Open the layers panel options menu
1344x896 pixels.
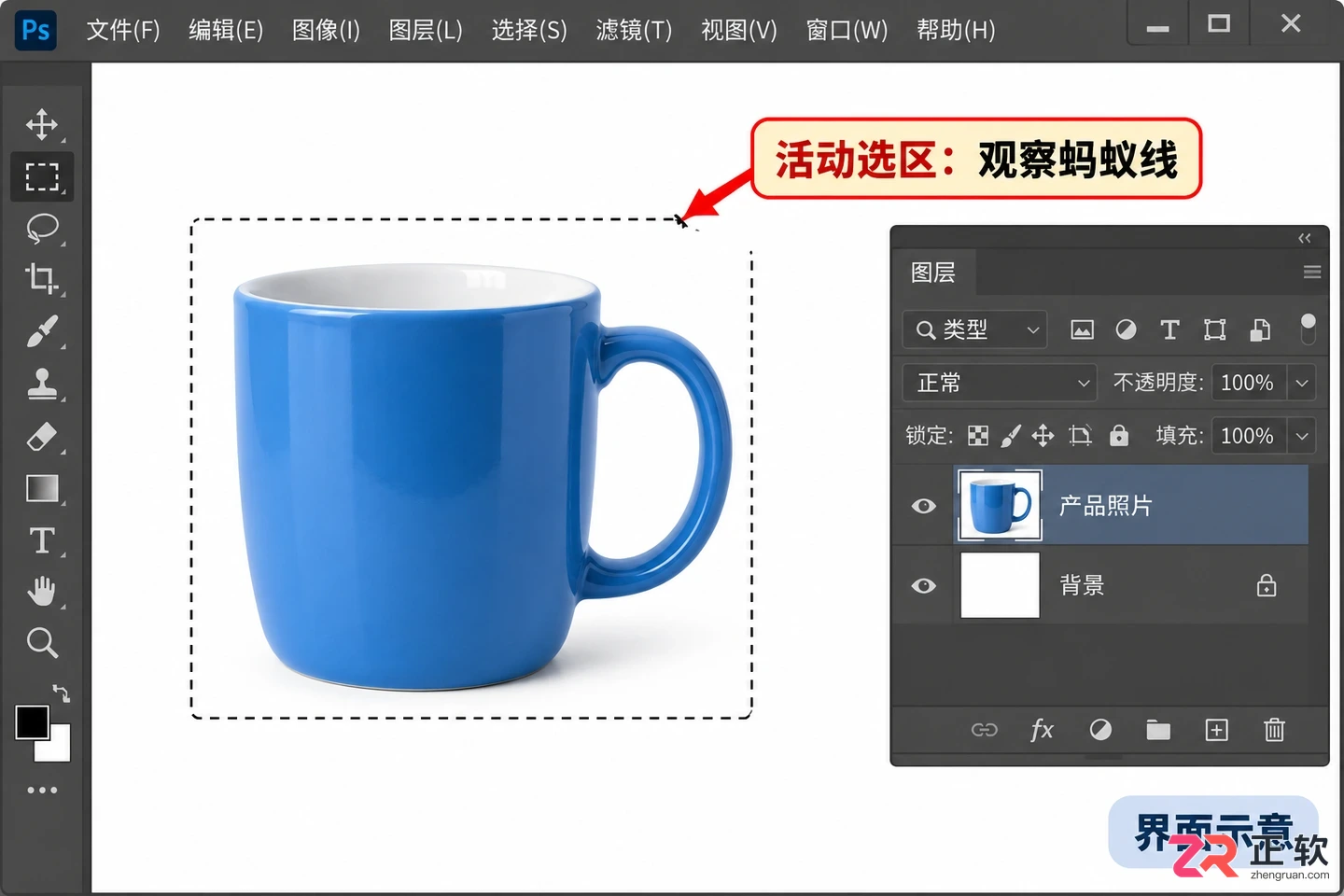pos(1311,273)
